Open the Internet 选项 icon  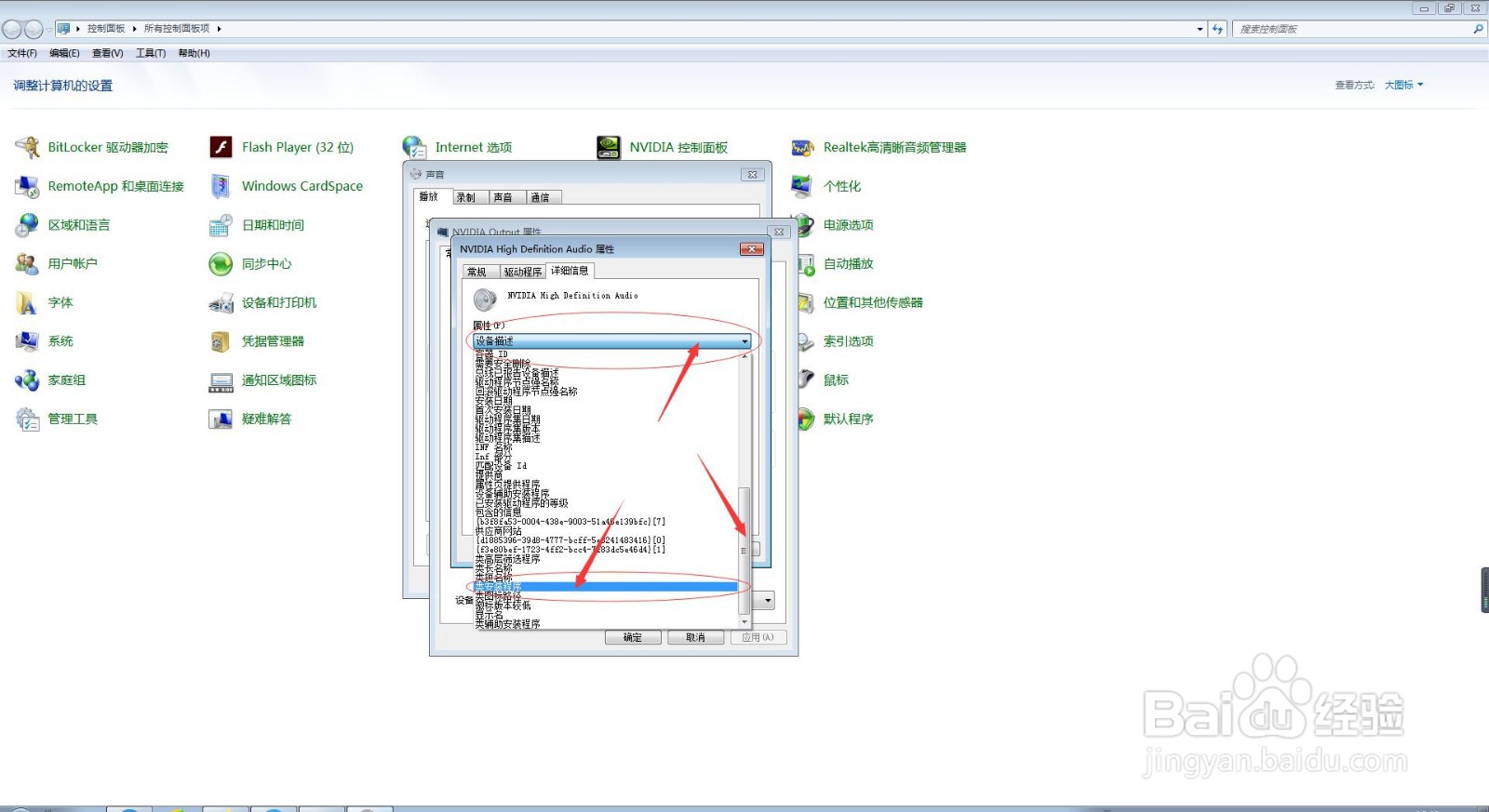tap(414, 147)
